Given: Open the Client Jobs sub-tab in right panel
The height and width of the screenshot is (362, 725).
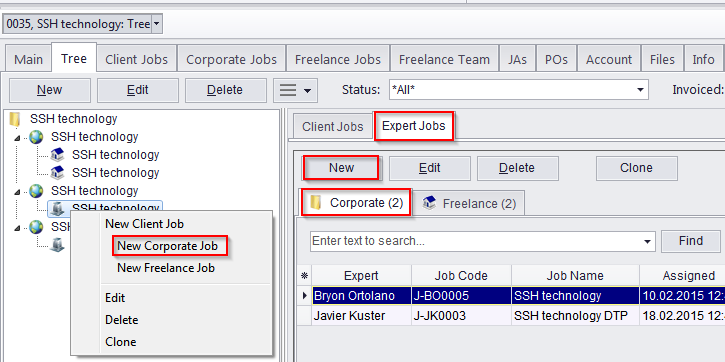Looking at the screenshot, I should click(x=333, y=127).
